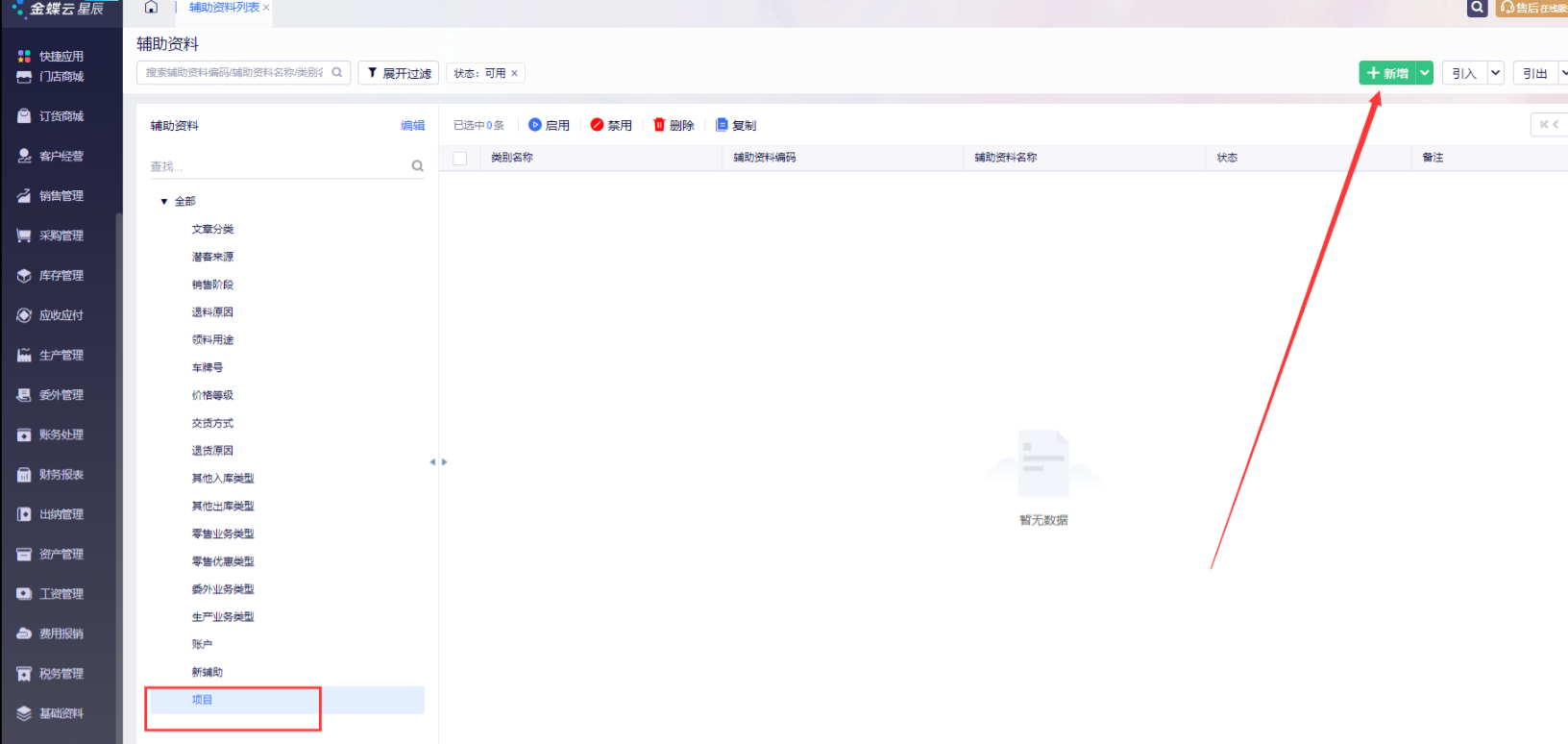Open 采购管理 module

click(50, 236)
